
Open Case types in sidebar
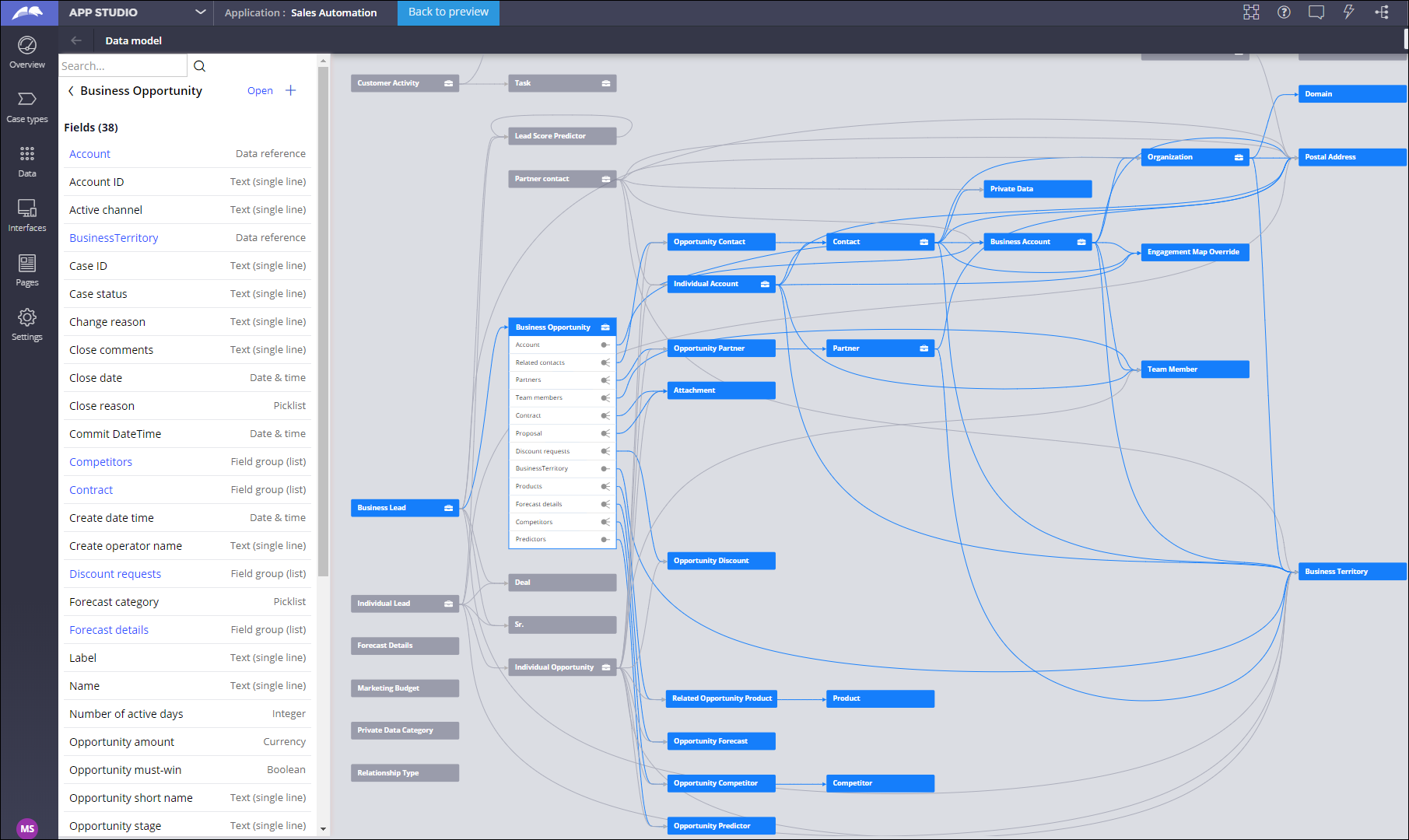point(27,107)
